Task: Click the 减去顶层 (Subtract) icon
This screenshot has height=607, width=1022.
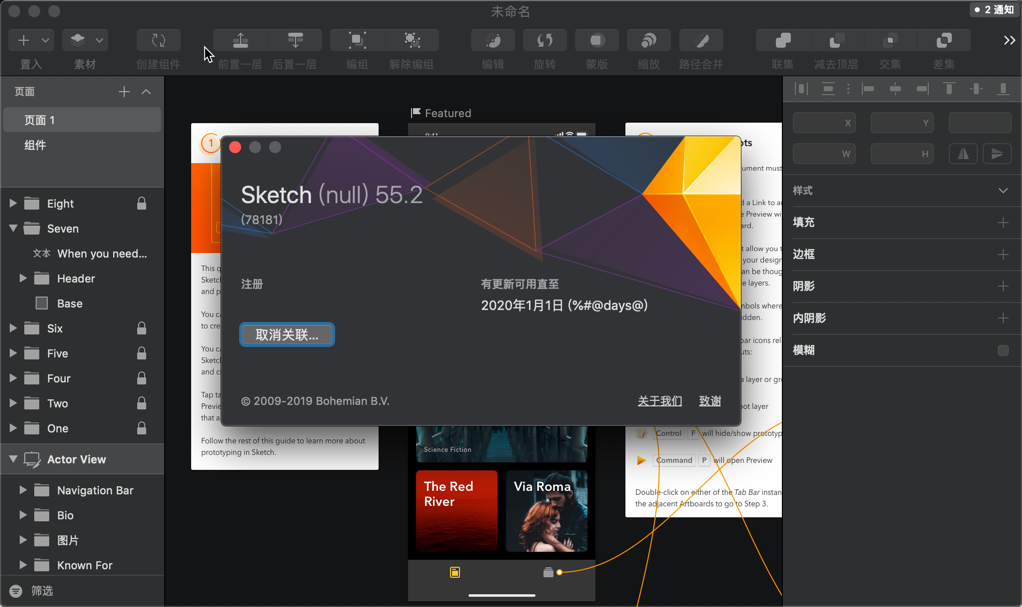Action: click(x=836, y=40)
